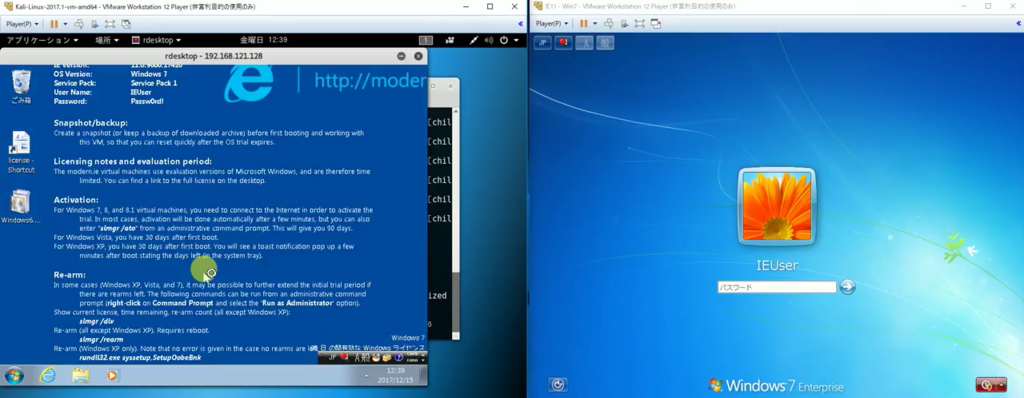The width and height of the screenshot is (1024, 398).
Task: Open shutdown options arrow on Win7 login screen
Action: (1001, 384)
